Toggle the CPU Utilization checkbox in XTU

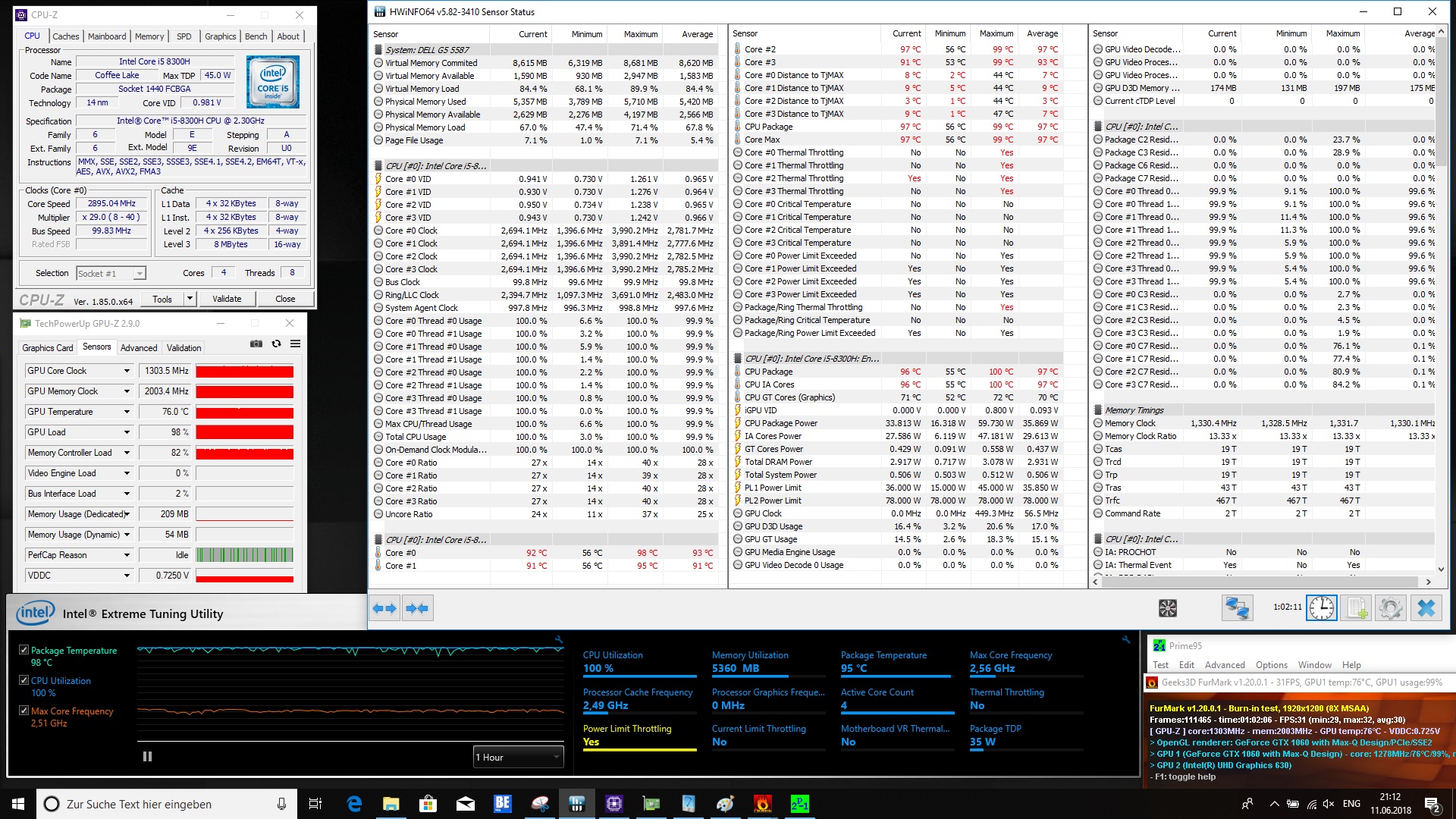24,680
